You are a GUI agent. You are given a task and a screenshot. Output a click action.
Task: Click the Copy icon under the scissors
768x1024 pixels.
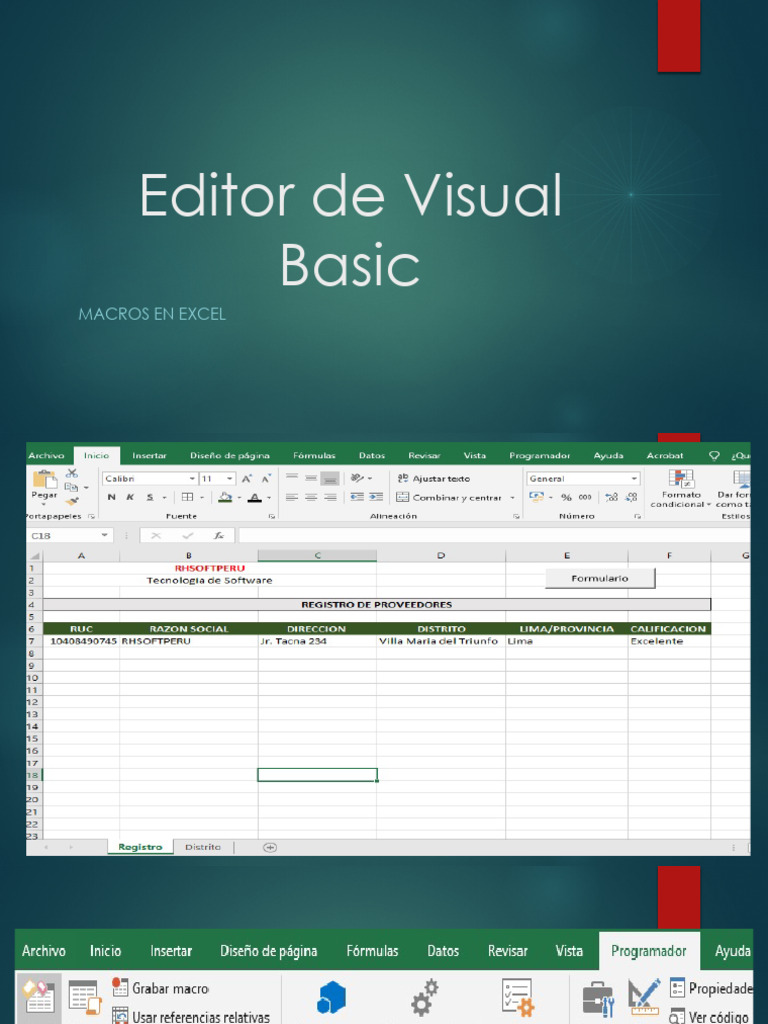click(x=71, y=487)
